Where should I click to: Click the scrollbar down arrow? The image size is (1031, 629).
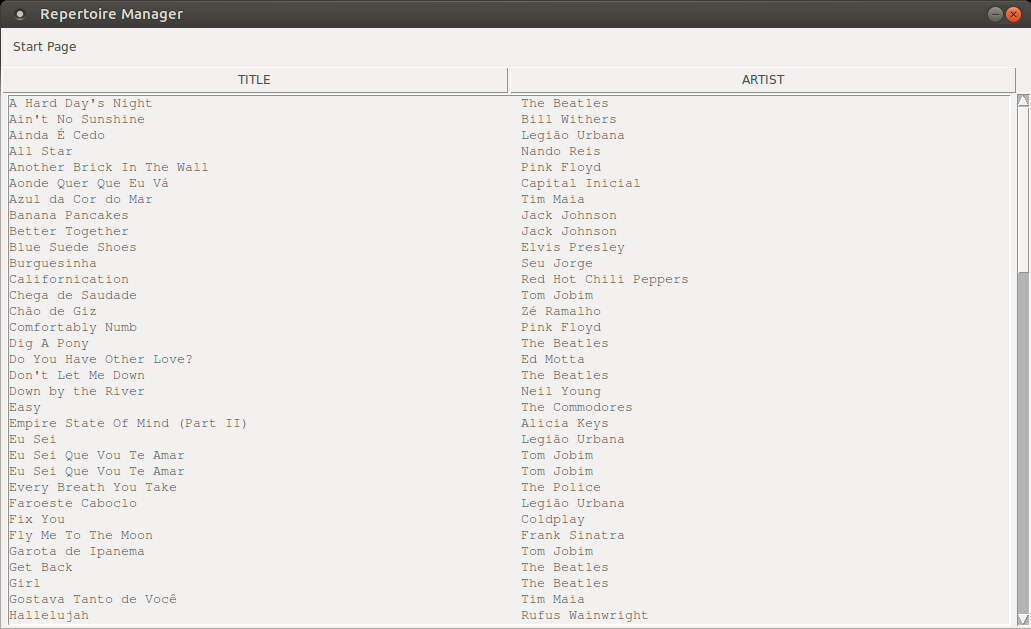click(1023, 618)
